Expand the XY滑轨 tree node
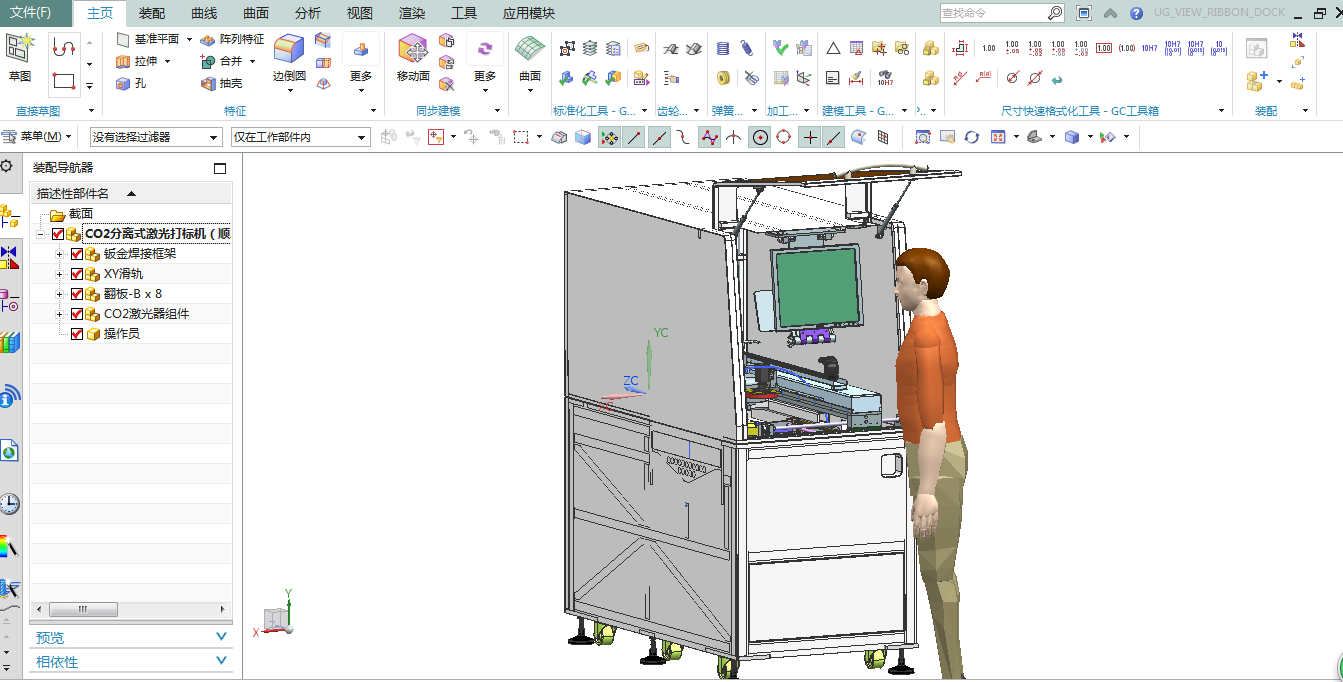The width and height of the screenshot is (1343, 682). click(60, 274)
